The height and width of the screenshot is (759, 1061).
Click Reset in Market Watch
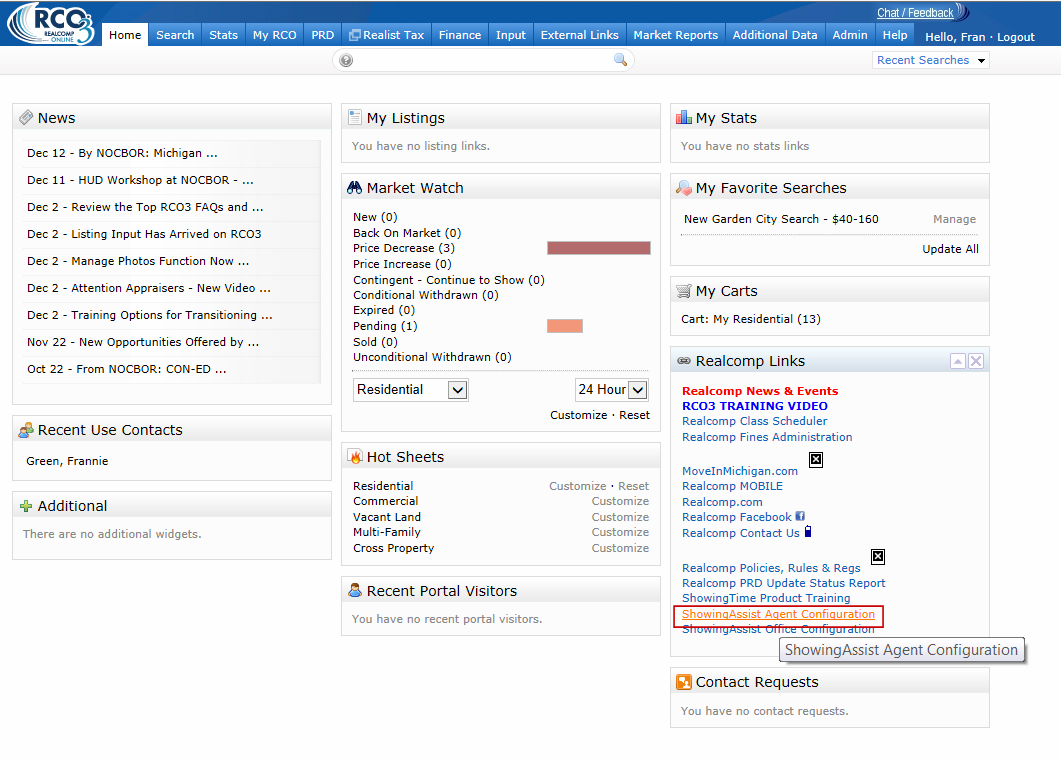point(634,415)
